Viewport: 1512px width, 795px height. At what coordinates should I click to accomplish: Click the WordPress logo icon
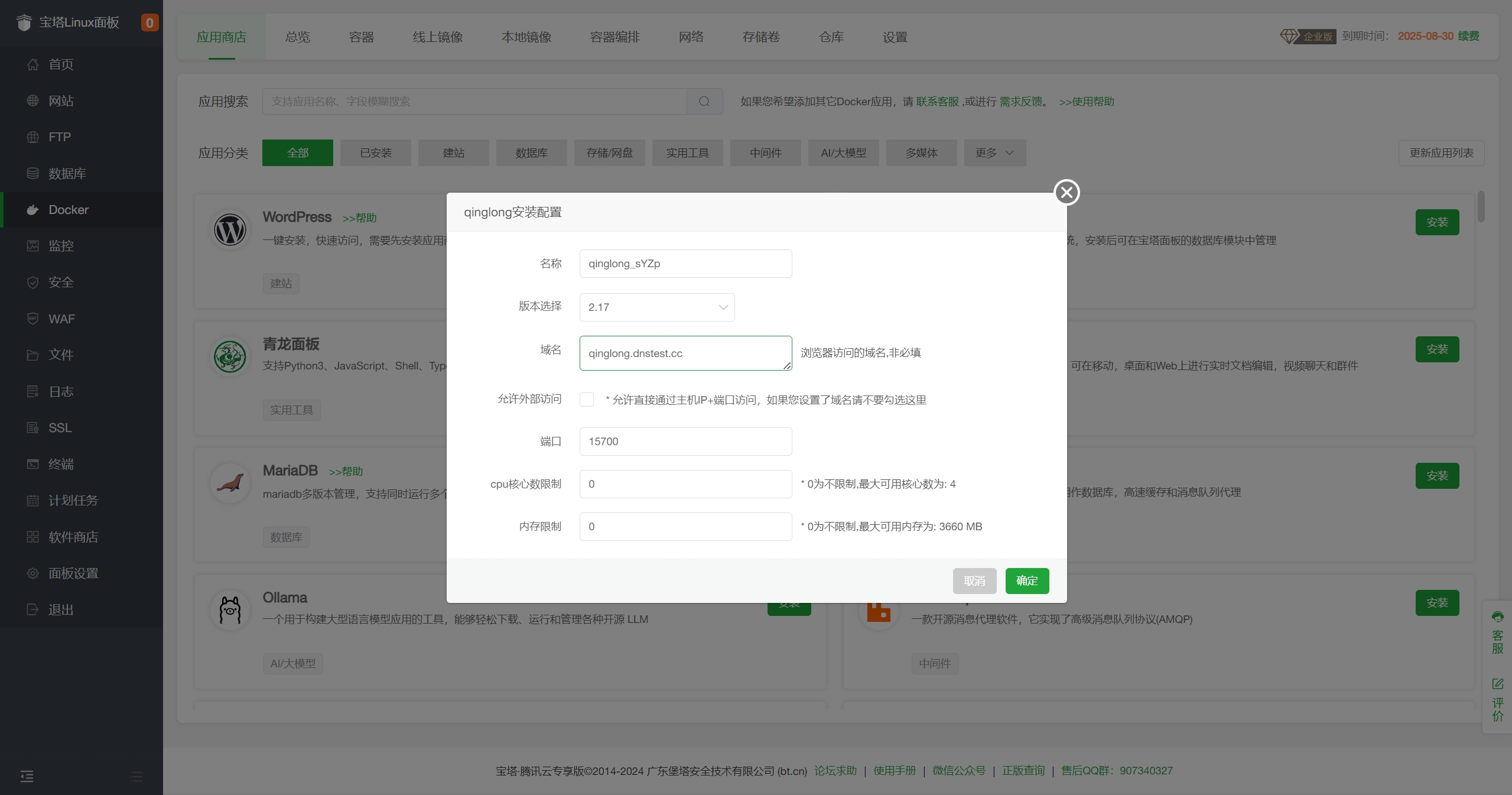click(x=230, y=229)
